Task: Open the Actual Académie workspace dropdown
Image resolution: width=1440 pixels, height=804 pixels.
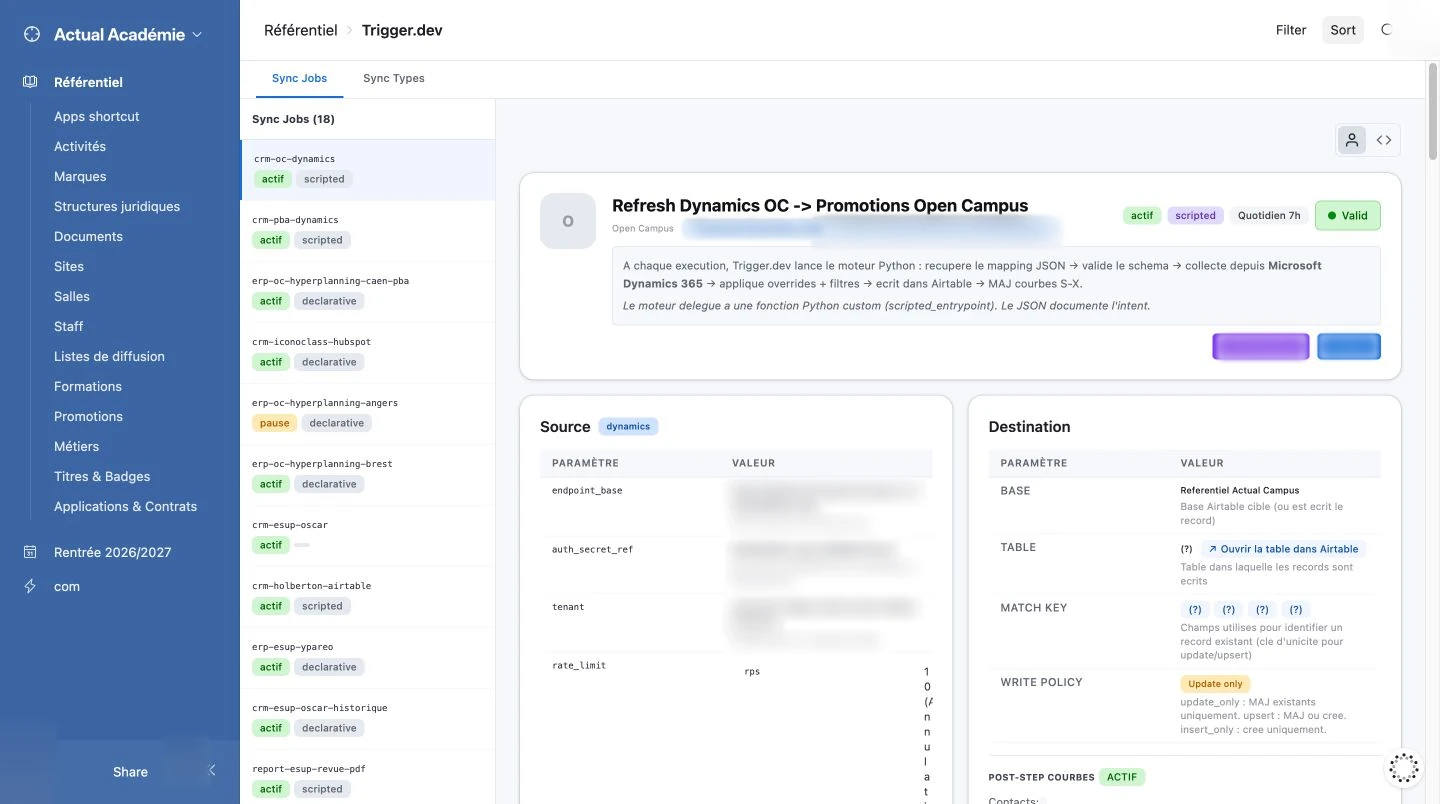Action: [x=128, y=34]
